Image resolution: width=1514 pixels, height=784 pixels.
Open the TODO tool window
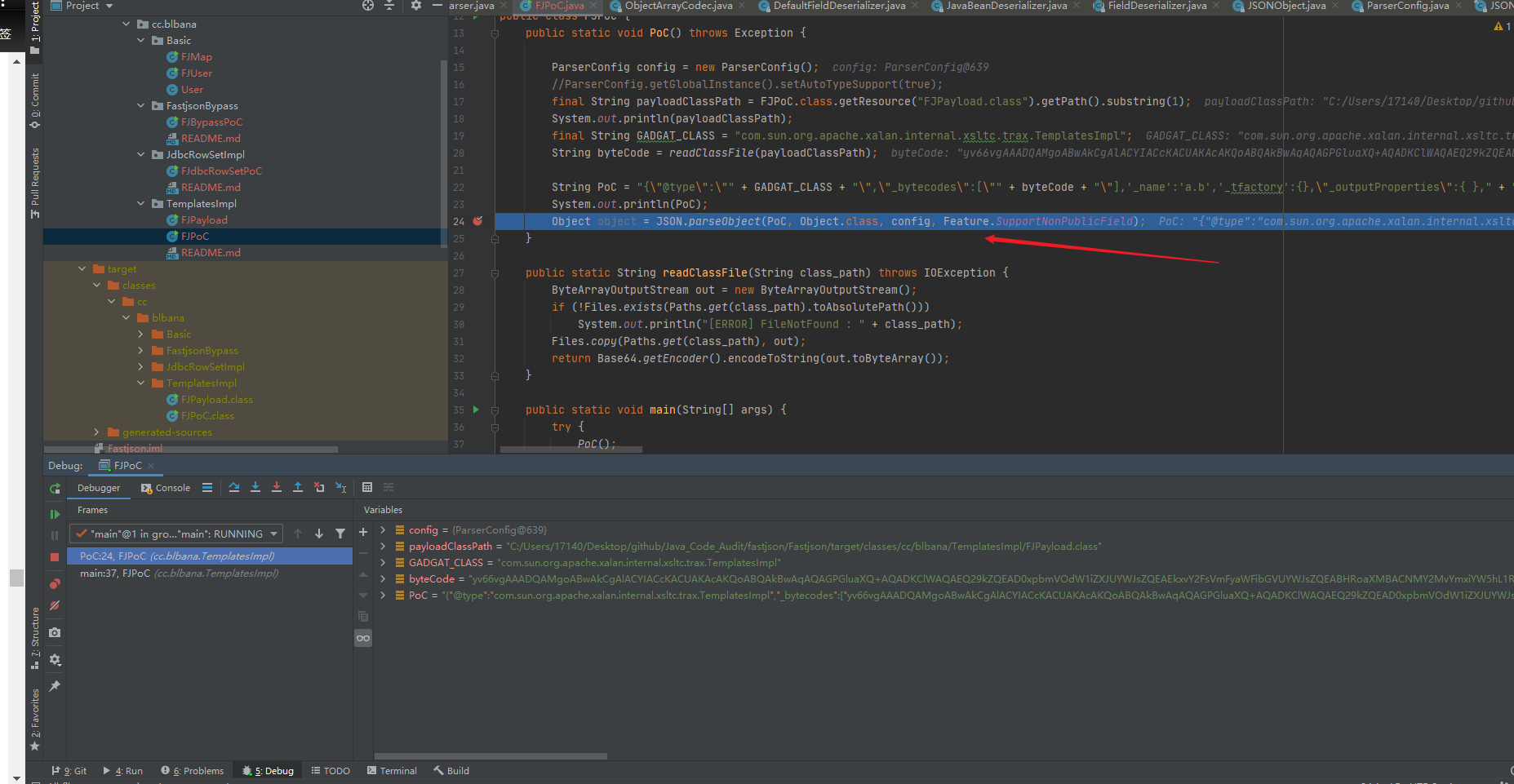point(331,771)
